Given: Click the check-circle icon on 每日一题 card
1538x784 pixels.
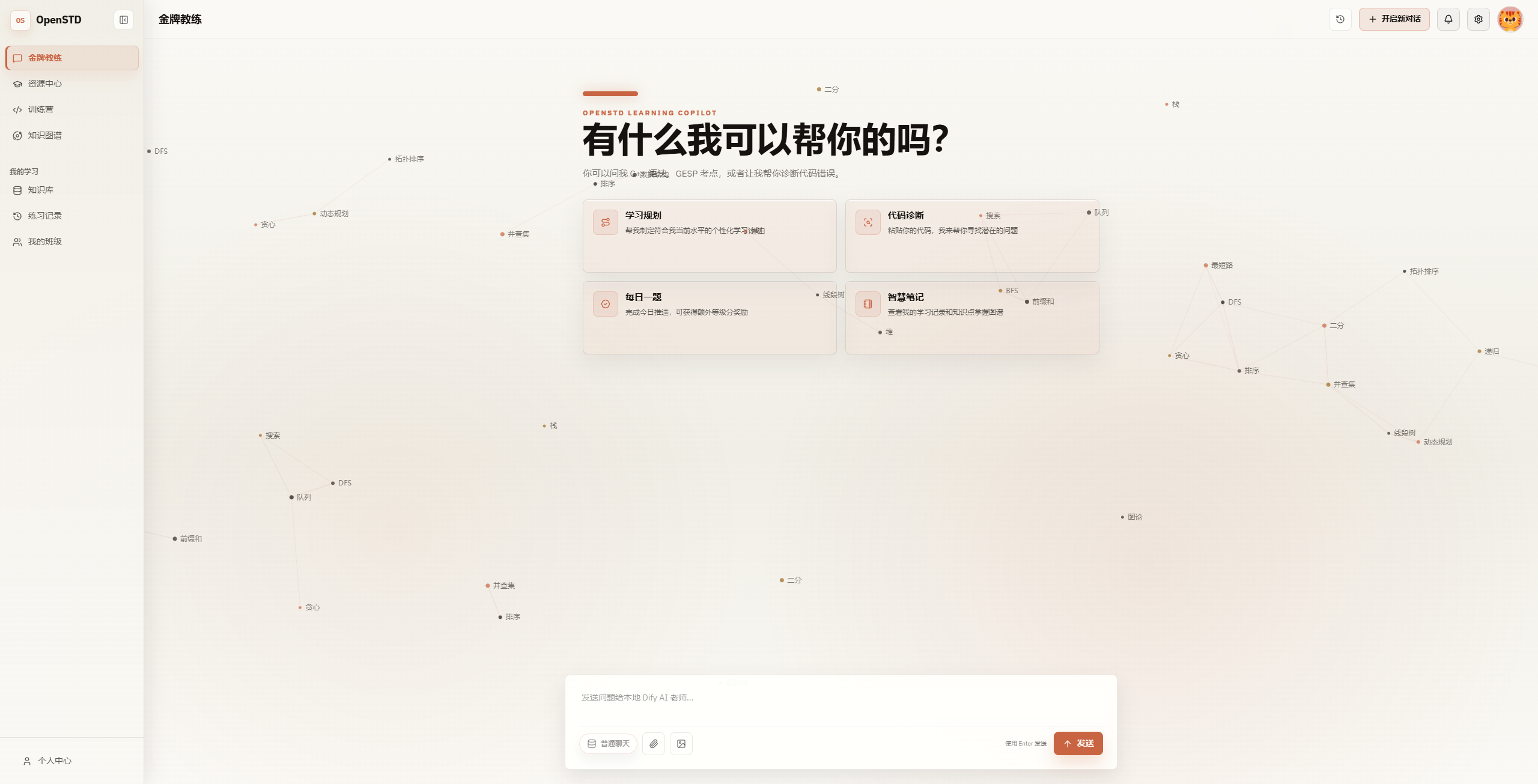Looking at the screenshot, I should (x=606, y=304).
